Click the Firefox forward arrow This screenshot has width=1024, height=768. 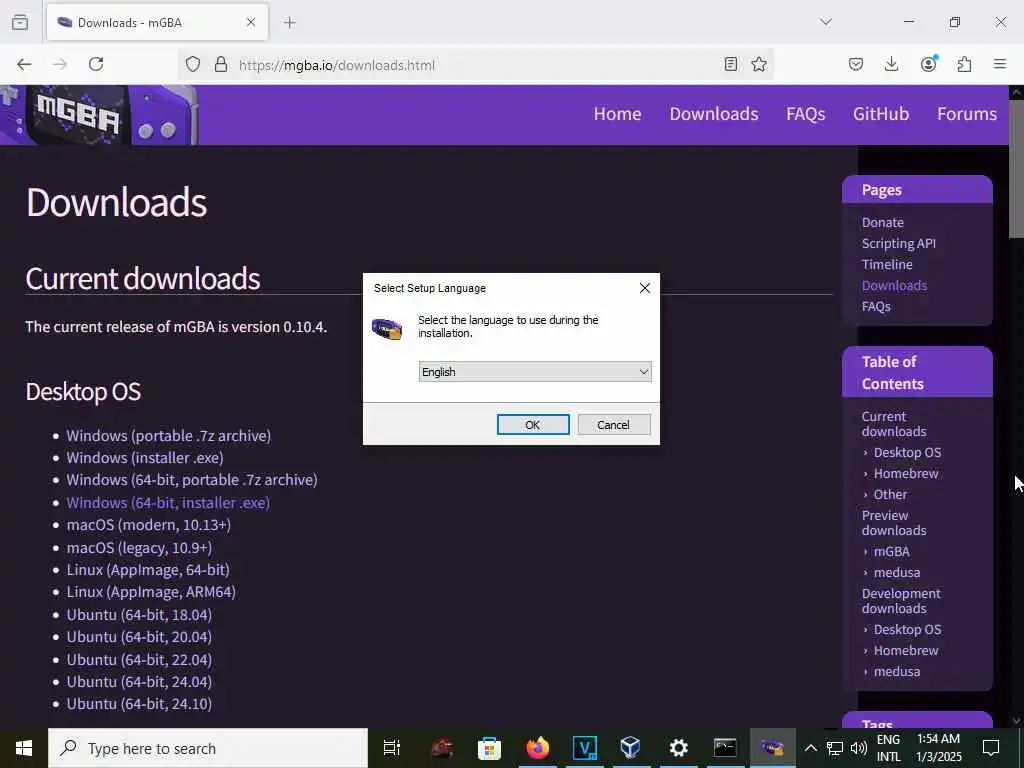pyautogui.click(x=59, y=64)
